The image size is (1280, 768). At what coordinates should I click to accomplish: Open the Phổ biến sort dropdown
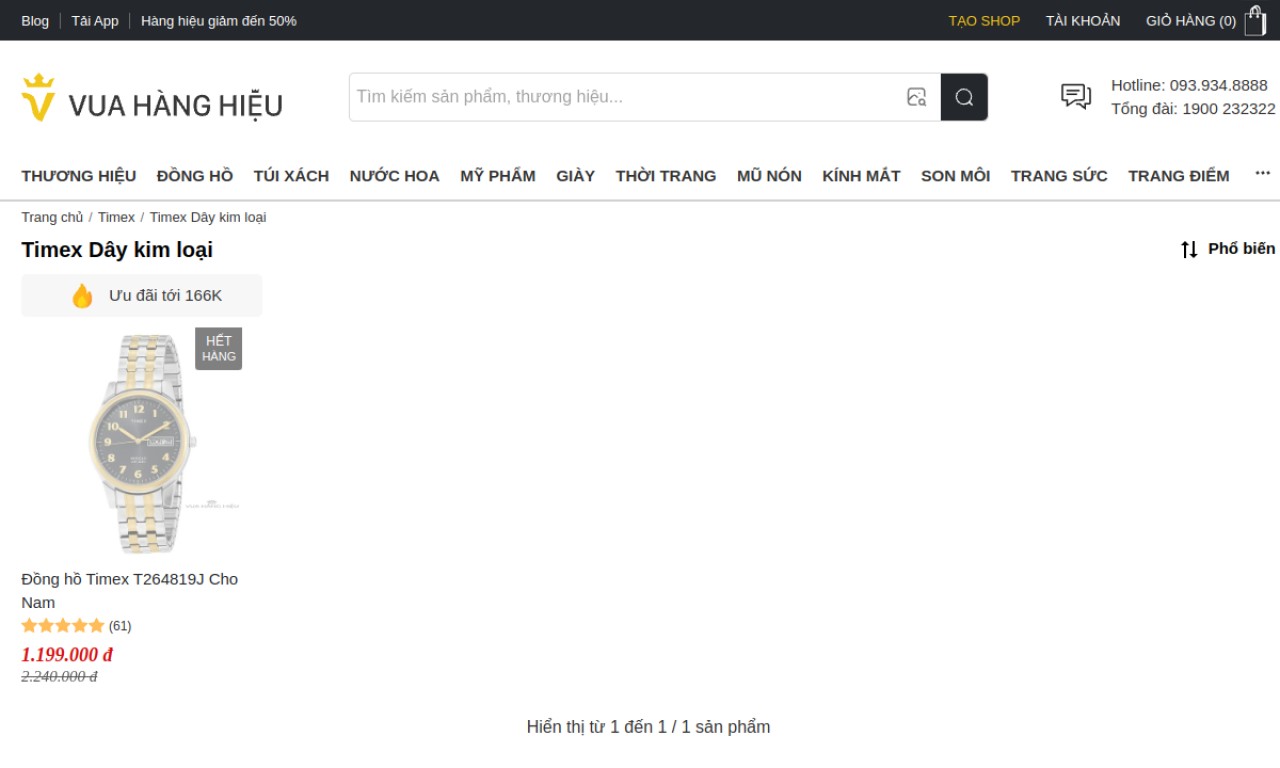click(x=1241, y=248)
